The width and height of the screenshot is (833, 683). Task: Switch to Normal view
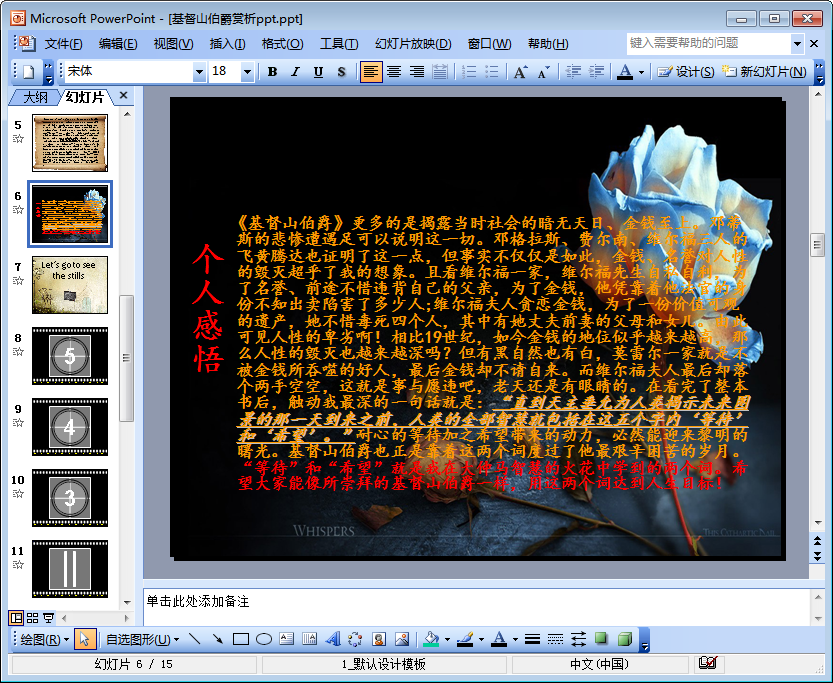click(16, 618)
